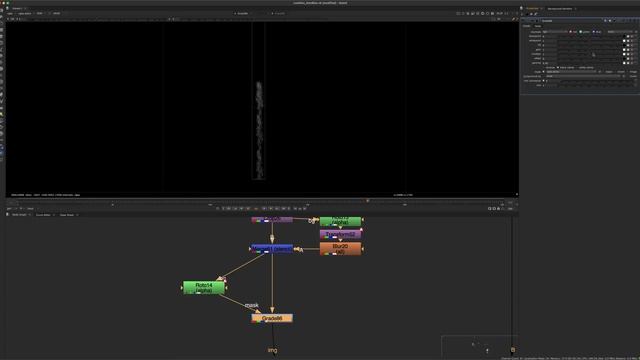Viewport: 640px width, 360px height.
Task: Select the blue Merge node
Action: click(272, 249)
